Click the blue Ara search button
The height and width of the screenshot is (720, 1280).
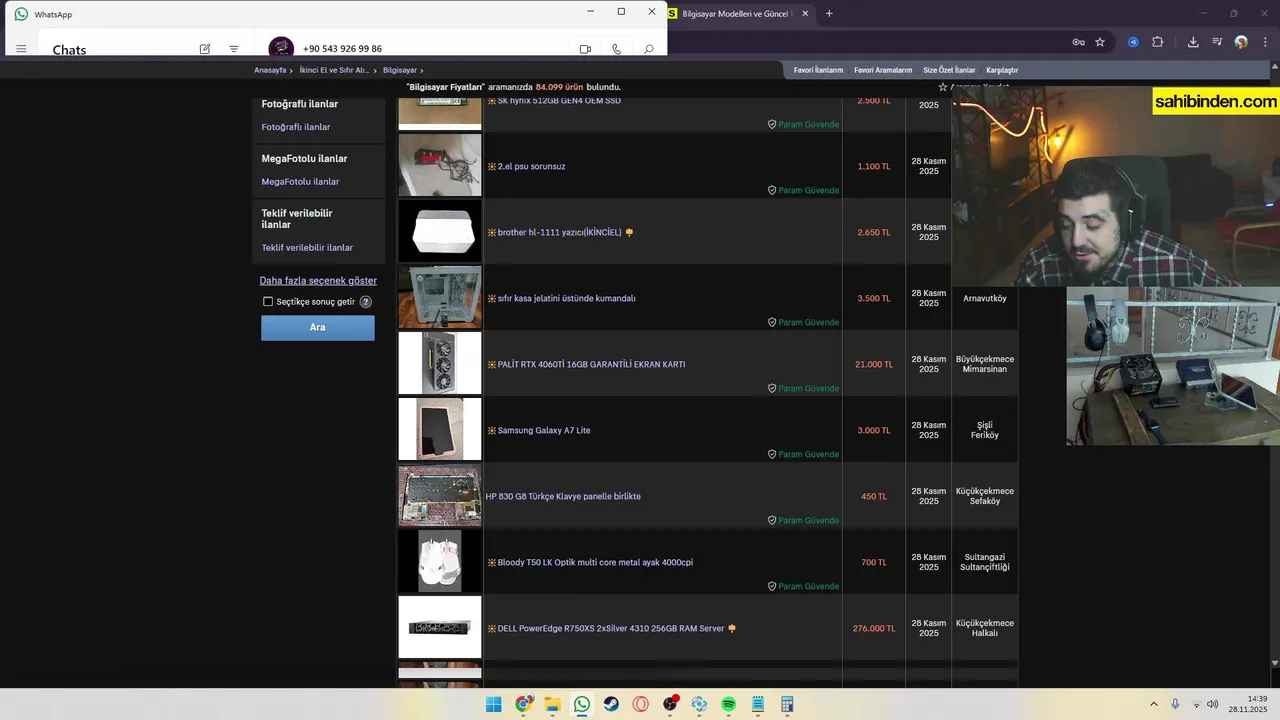pyautogui.click(x=318, y=328)
